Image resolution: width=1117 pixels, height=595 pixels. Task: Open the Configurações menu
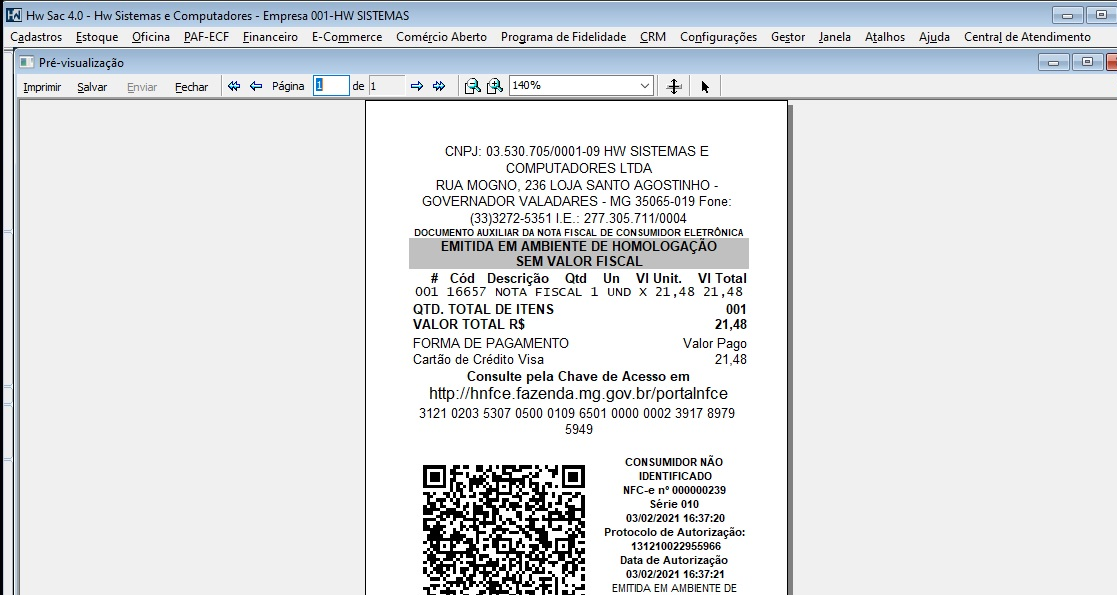(718, 37)
